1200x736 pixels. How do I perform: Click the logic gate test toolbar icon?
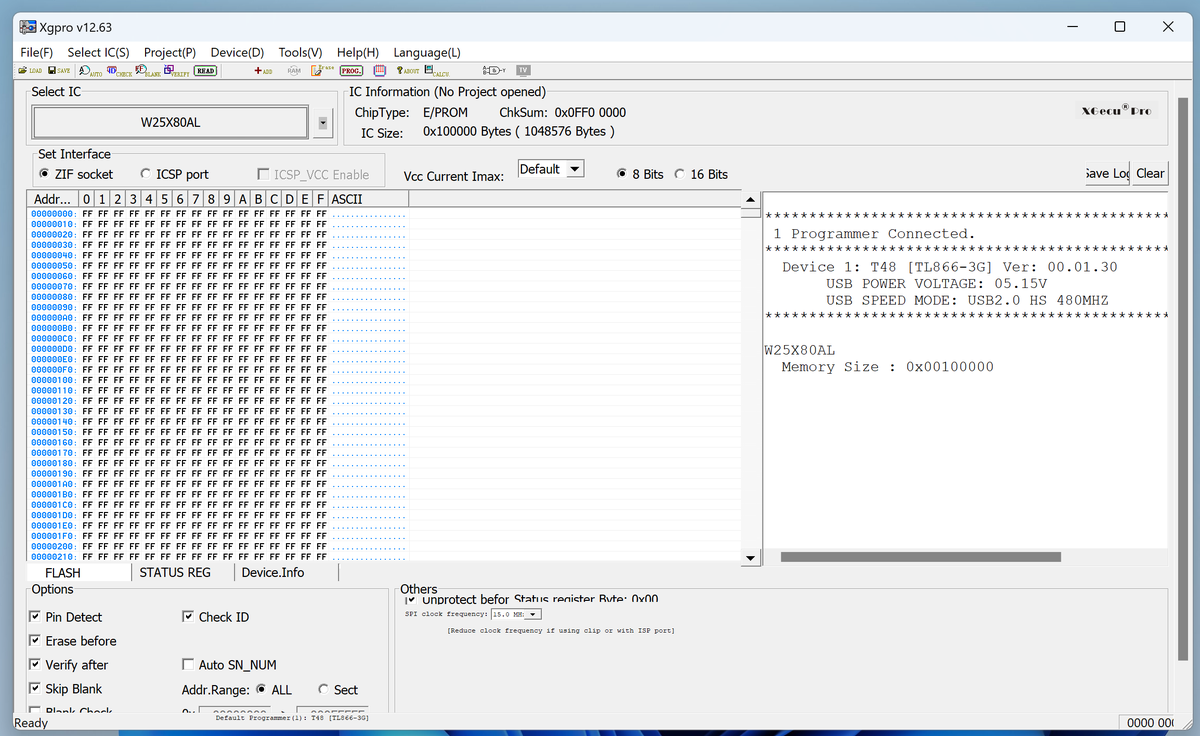click(x=494, y=70)
